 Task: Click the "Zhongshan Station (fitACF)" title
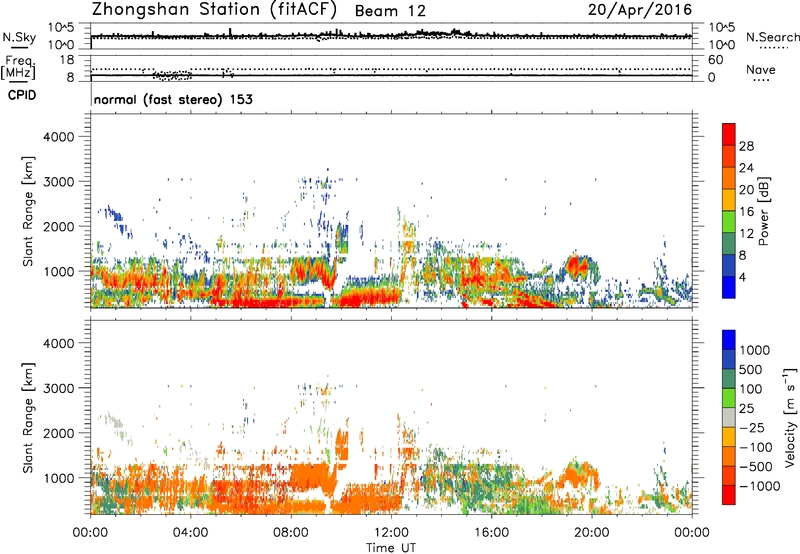click(x=214, y=10)
